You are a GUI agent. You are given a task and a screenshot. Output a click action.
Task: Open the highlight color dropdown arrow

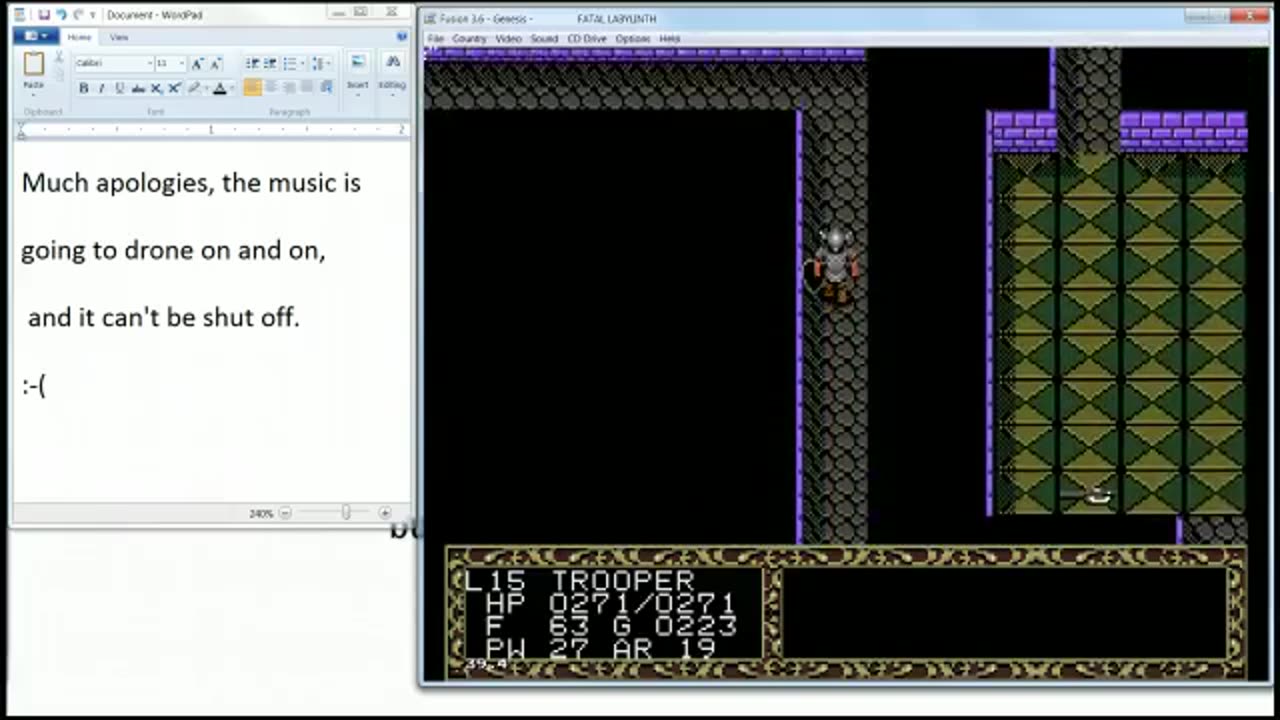(x=207, y=88)
